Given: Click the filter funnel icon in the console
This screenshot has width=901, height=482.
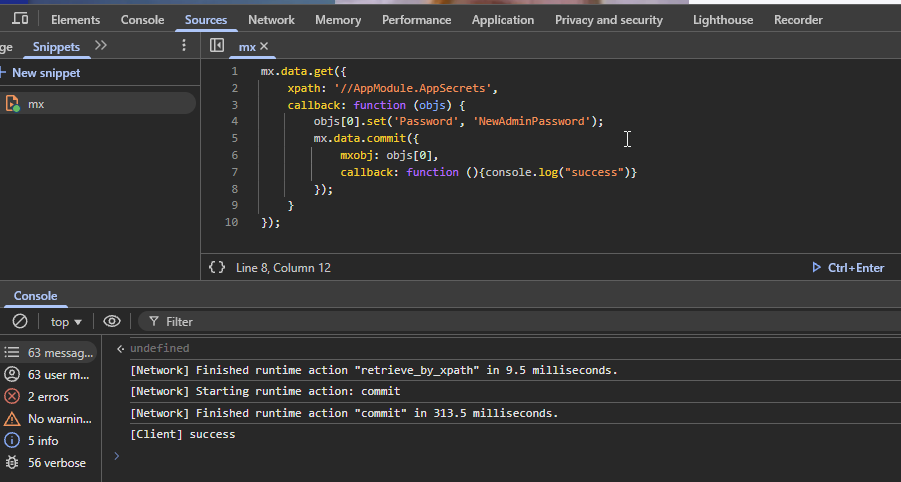Looking at the screenshot, I should click(153, 321).
